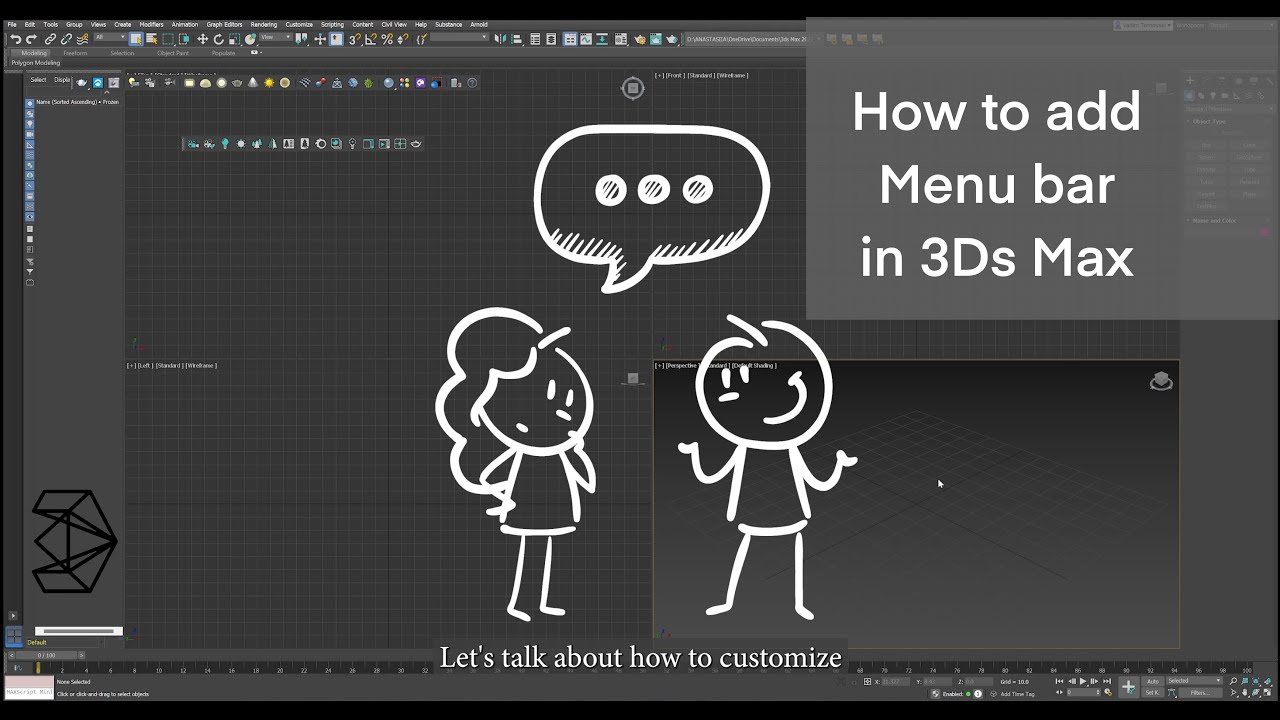Open the key Filters dialog
This screenshot has height=720, width=1280.
click(1200, 692)
